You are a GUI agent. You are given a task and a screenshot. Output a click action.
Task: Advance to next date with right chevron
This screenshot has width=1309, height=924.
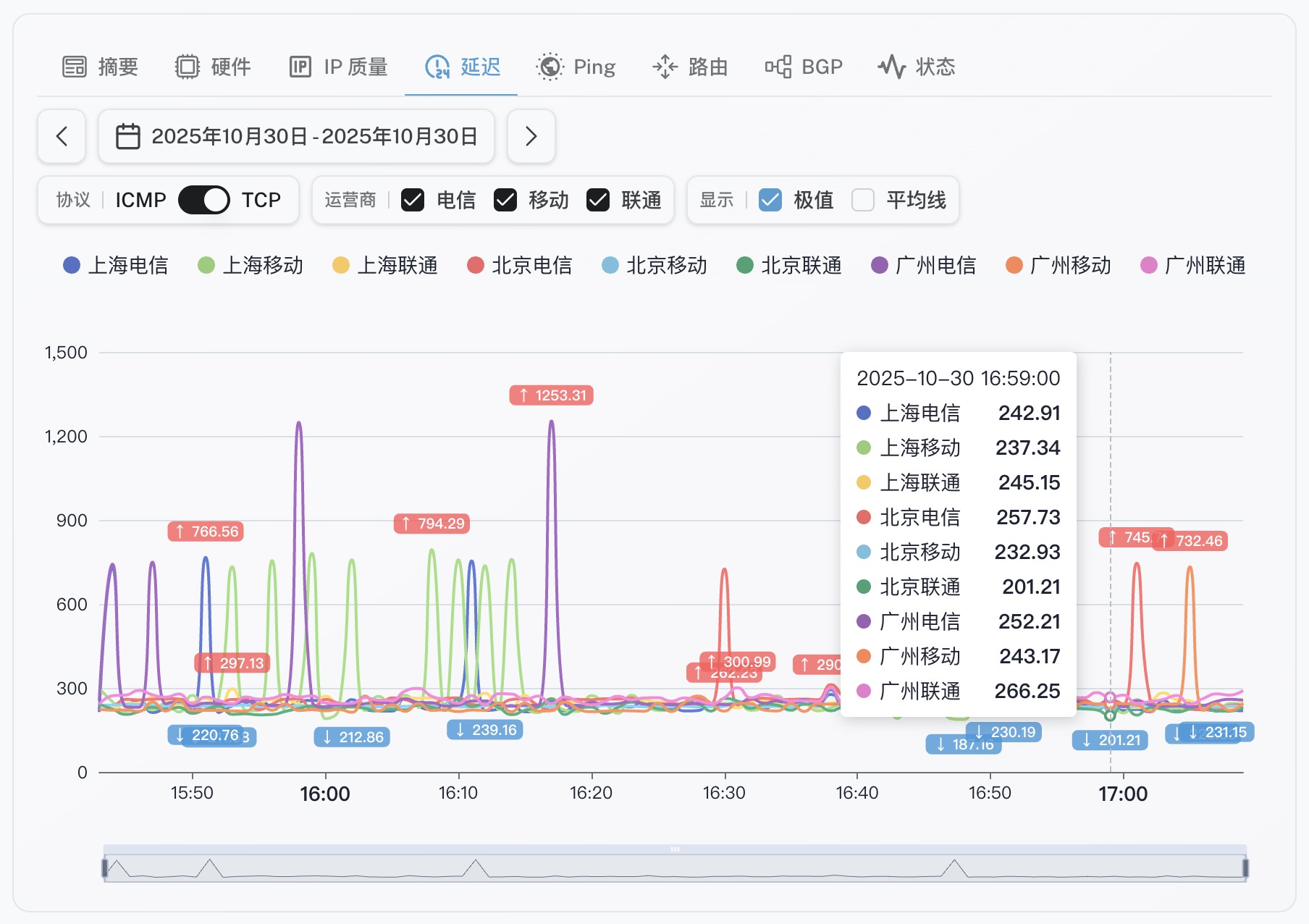tap(531, 136)
